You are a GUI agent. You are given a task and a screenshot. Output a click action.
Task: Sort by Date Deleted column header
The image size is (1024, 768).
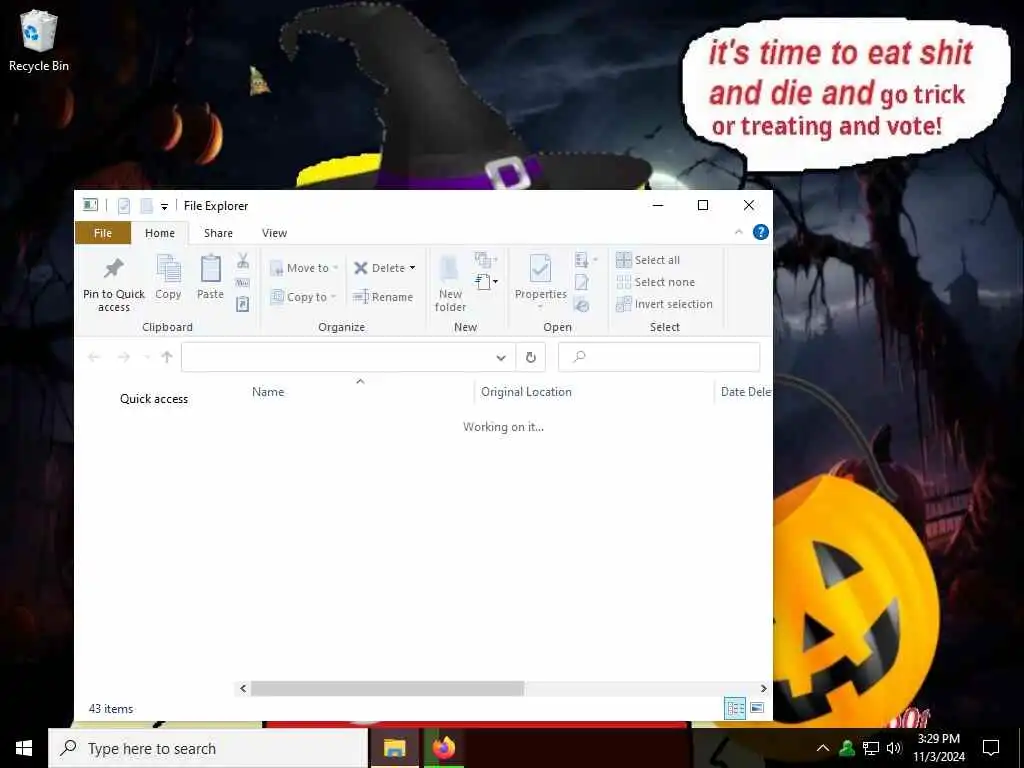744,392
